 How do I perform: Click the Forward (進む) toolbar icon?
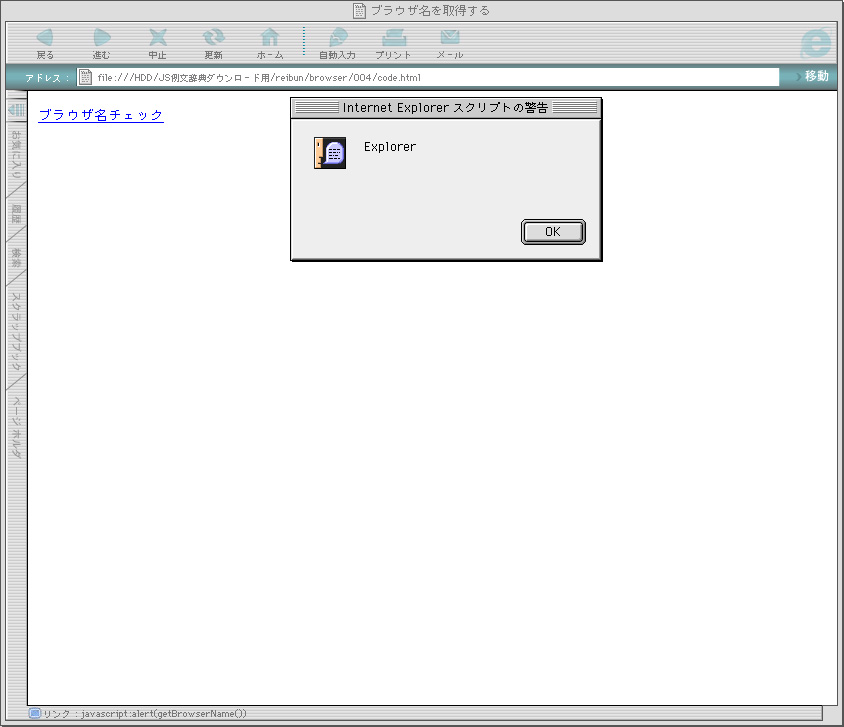[101, 38]
